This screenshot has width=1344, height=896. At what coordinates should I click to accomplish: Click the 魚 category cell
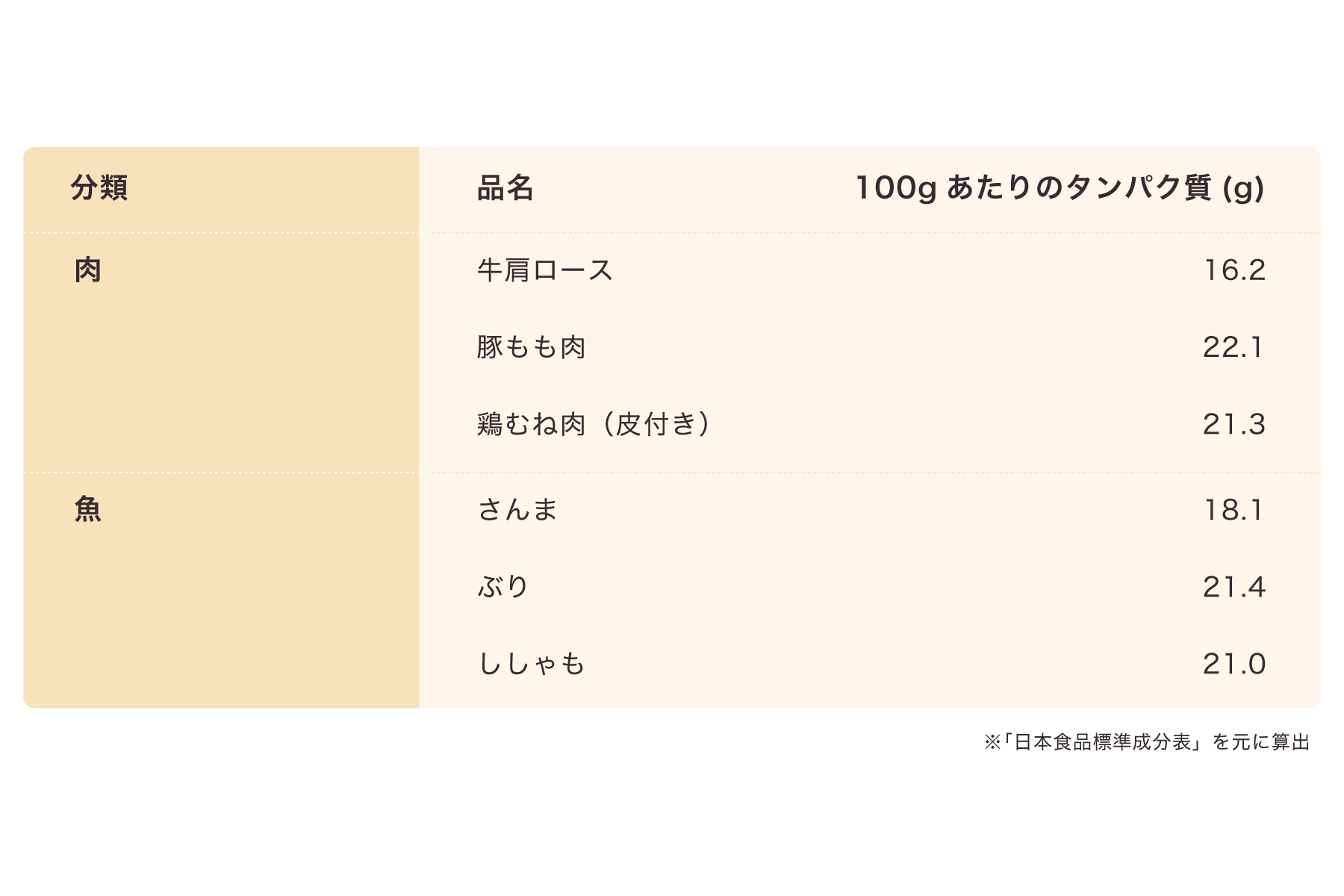(88, 510)
